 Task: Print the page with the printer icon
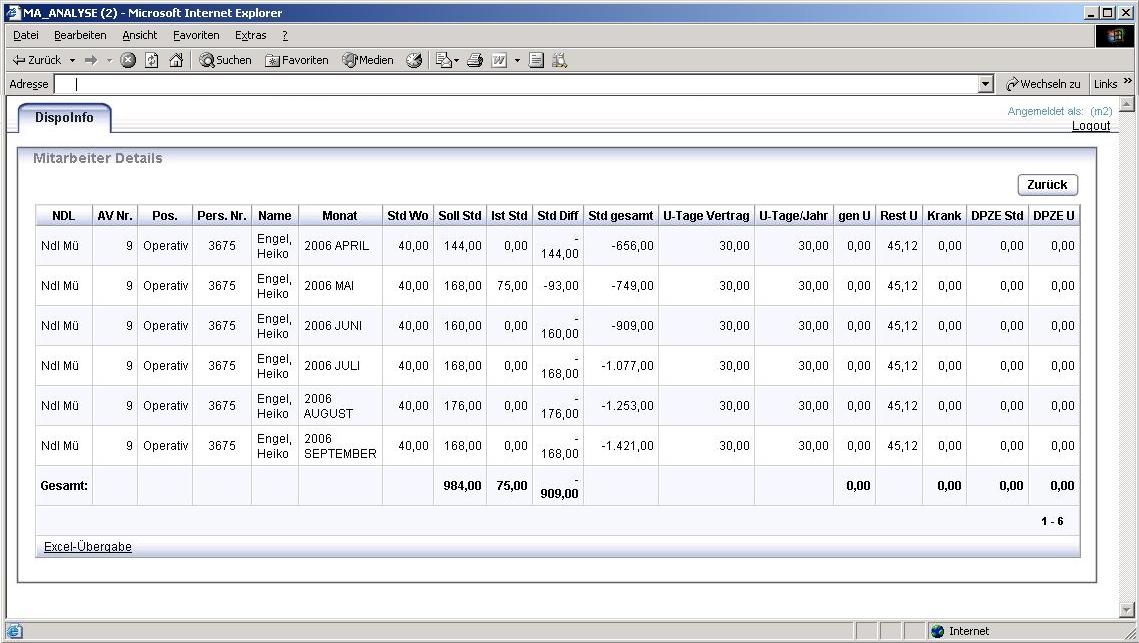[474, 60]
